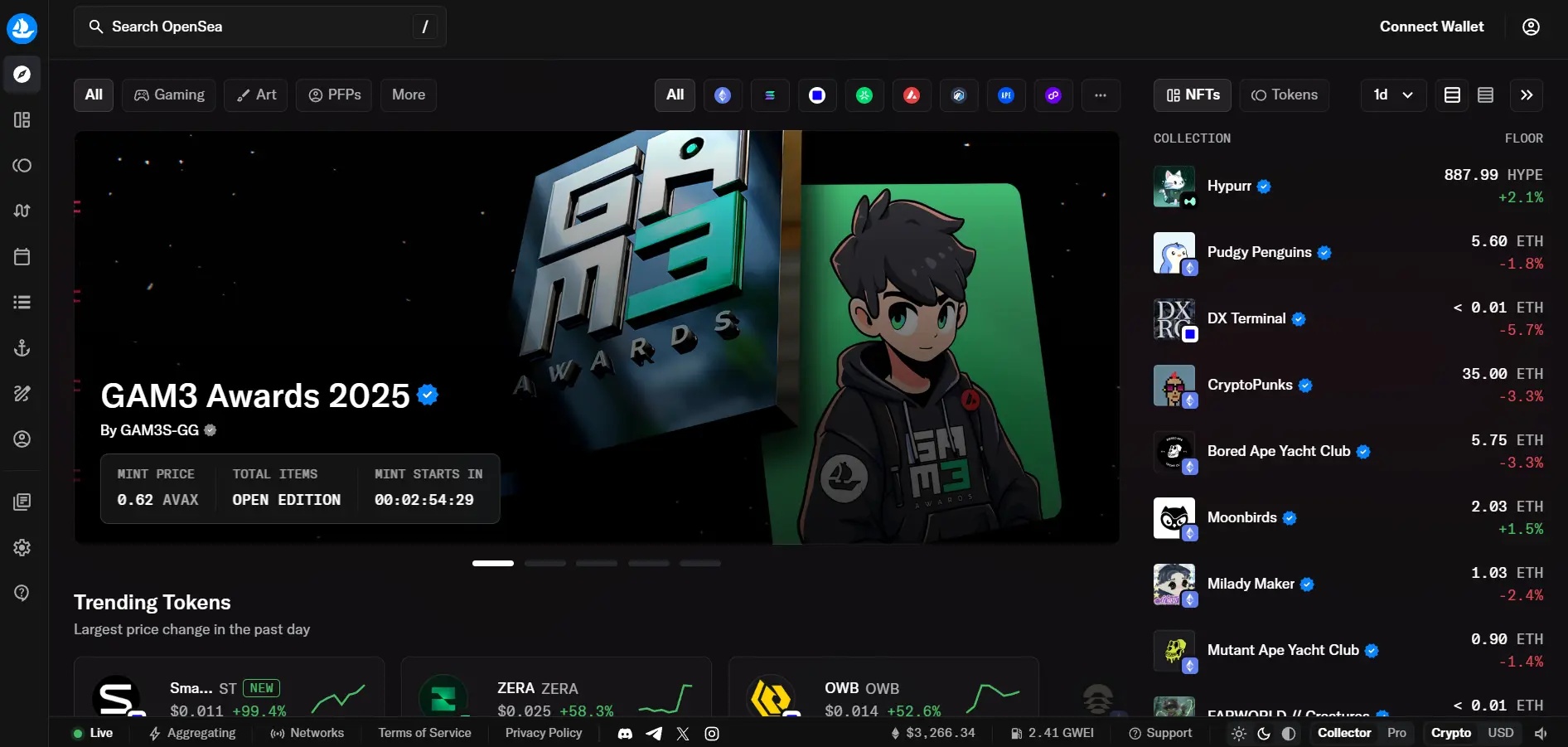
Task: Open the Tokens coin icon in sidebar
Action: pos(22,166)
